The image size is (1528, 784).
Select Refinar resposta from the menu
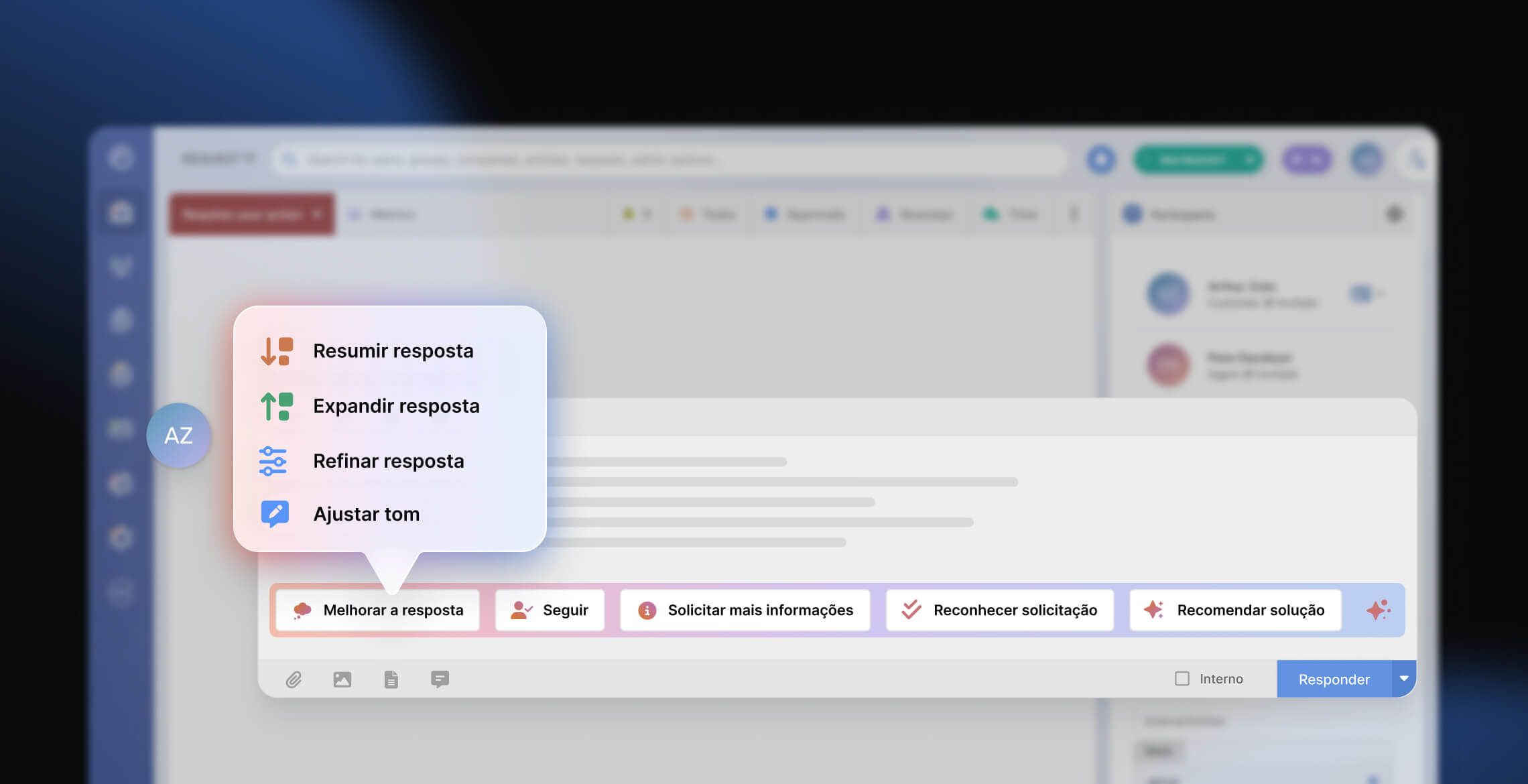[x=389, y=460]
